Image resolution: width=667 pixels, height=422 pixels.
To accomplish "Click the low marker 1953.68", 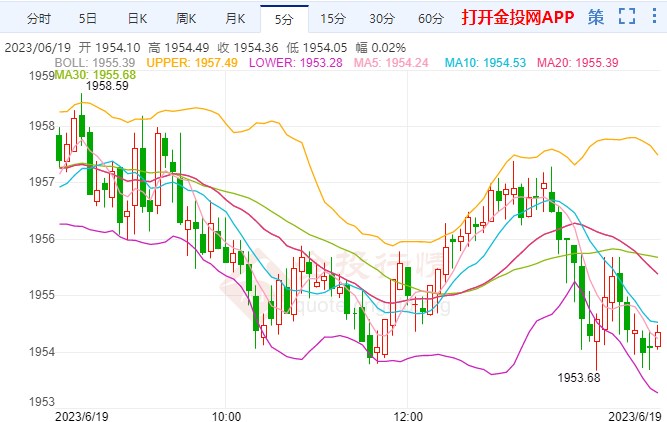I will point(579,377).
